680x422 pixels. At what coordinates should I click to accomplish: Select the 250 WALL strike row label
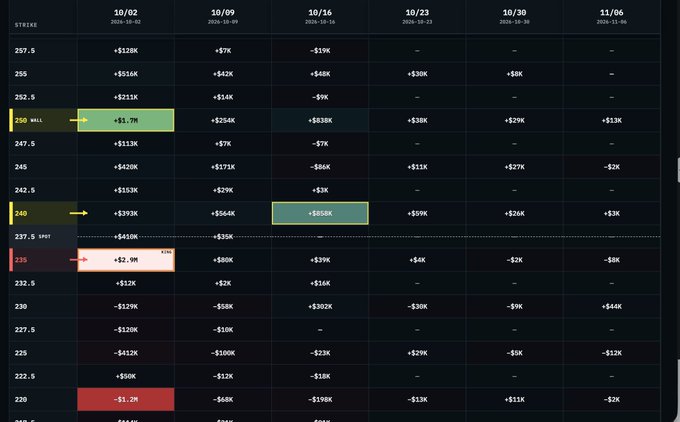tap(43, 120)
